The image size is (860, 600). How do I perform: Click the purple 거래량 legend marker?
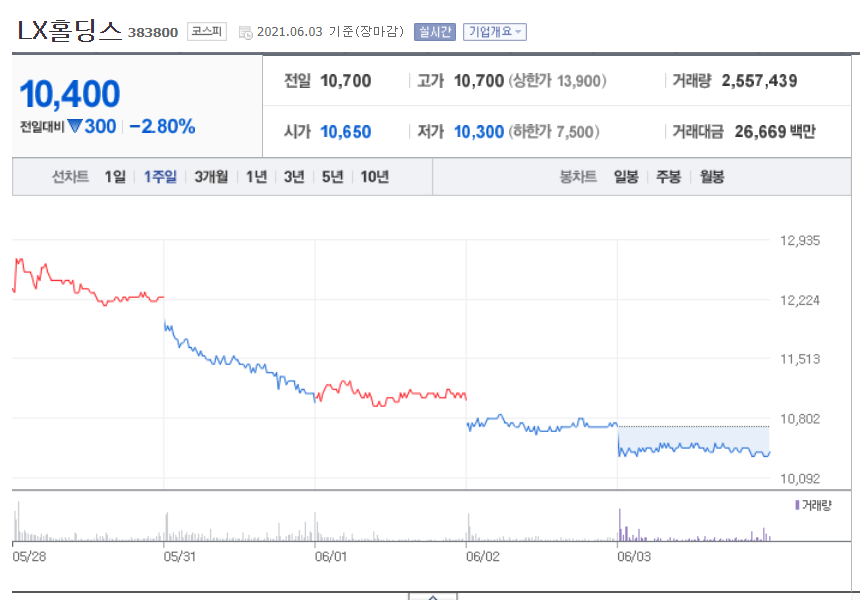797,505
